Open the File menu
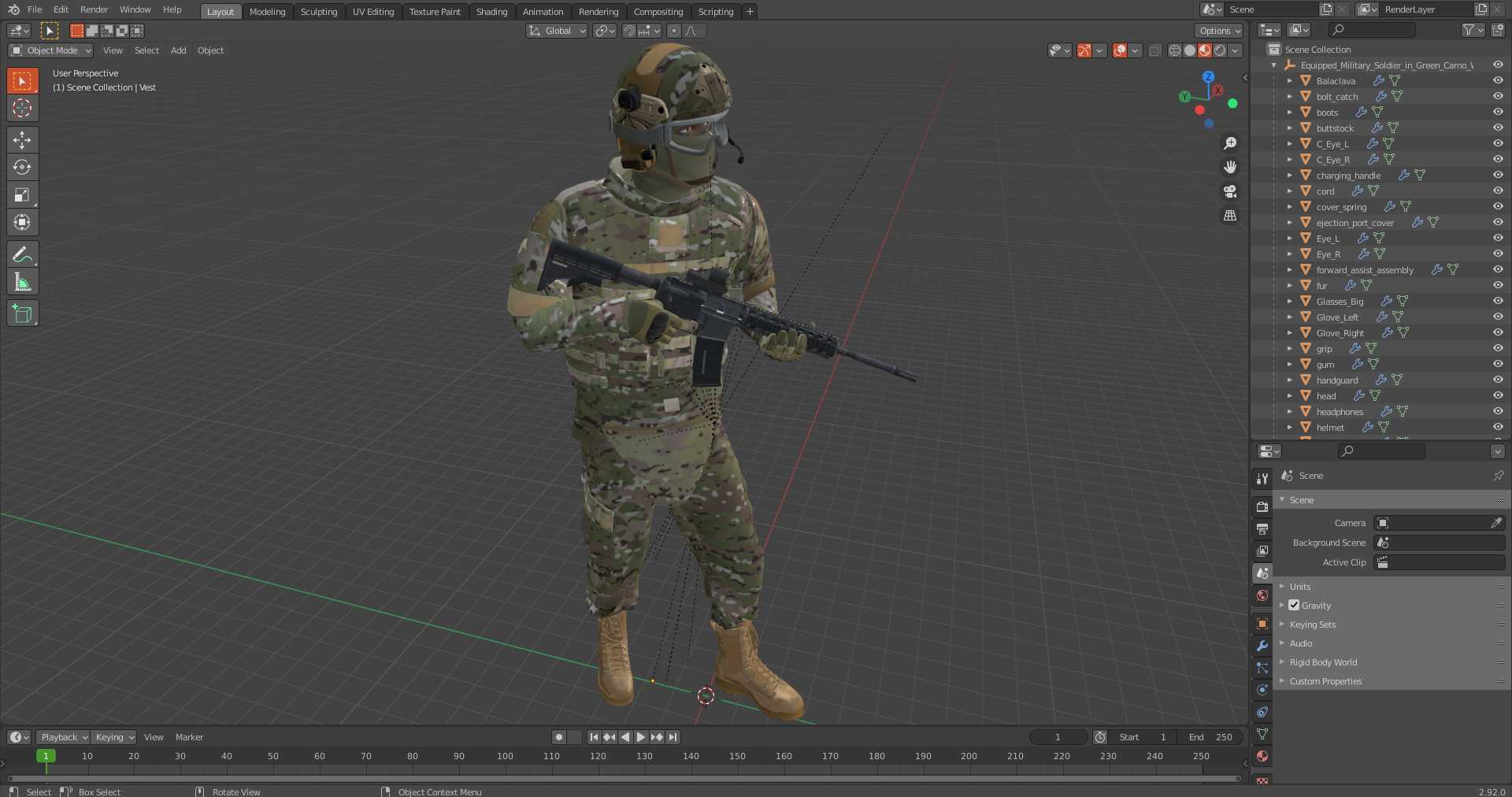This screenshot has height=797, width=1512. [x=35, y=9]
